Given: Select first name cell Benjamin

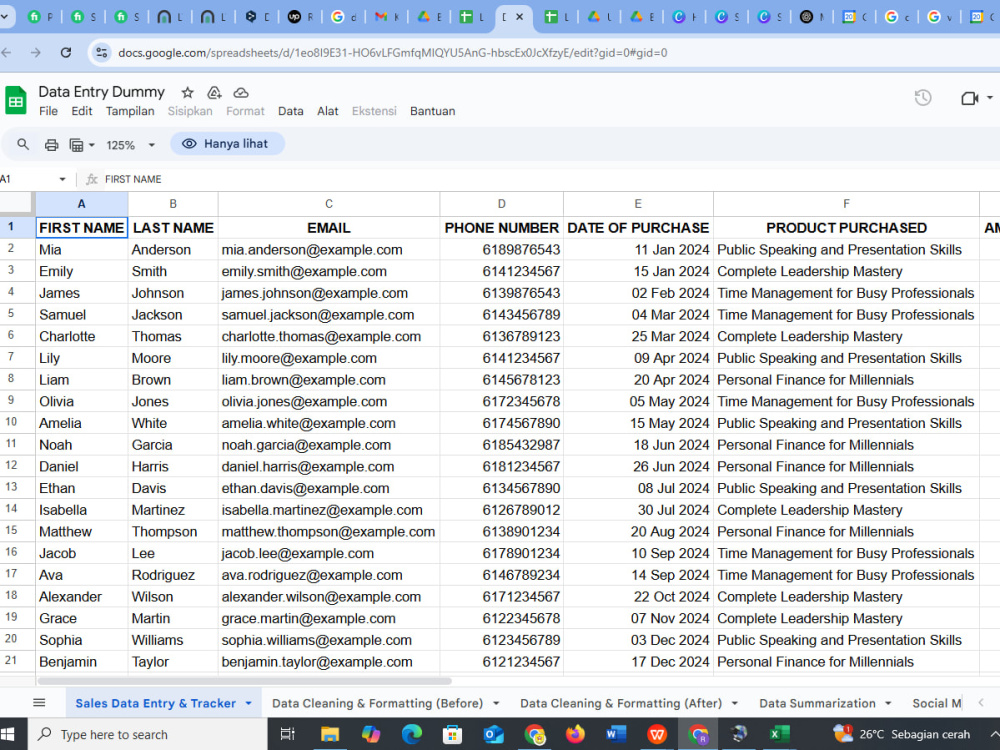Looking at the screenshot, I should click(x=82, y=661).
